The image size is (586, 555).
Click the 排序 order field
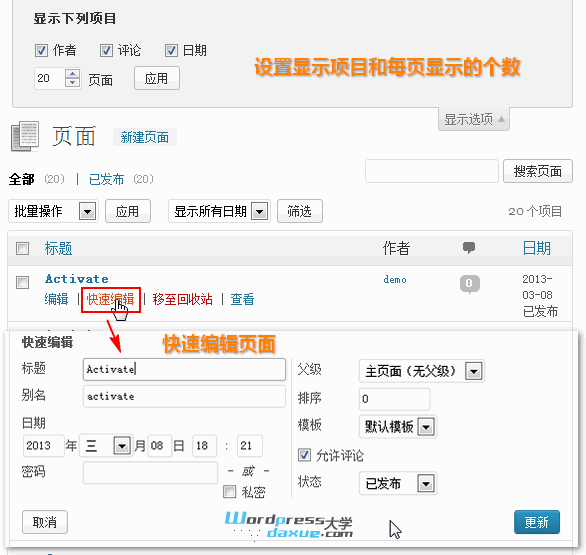(394, 399)
